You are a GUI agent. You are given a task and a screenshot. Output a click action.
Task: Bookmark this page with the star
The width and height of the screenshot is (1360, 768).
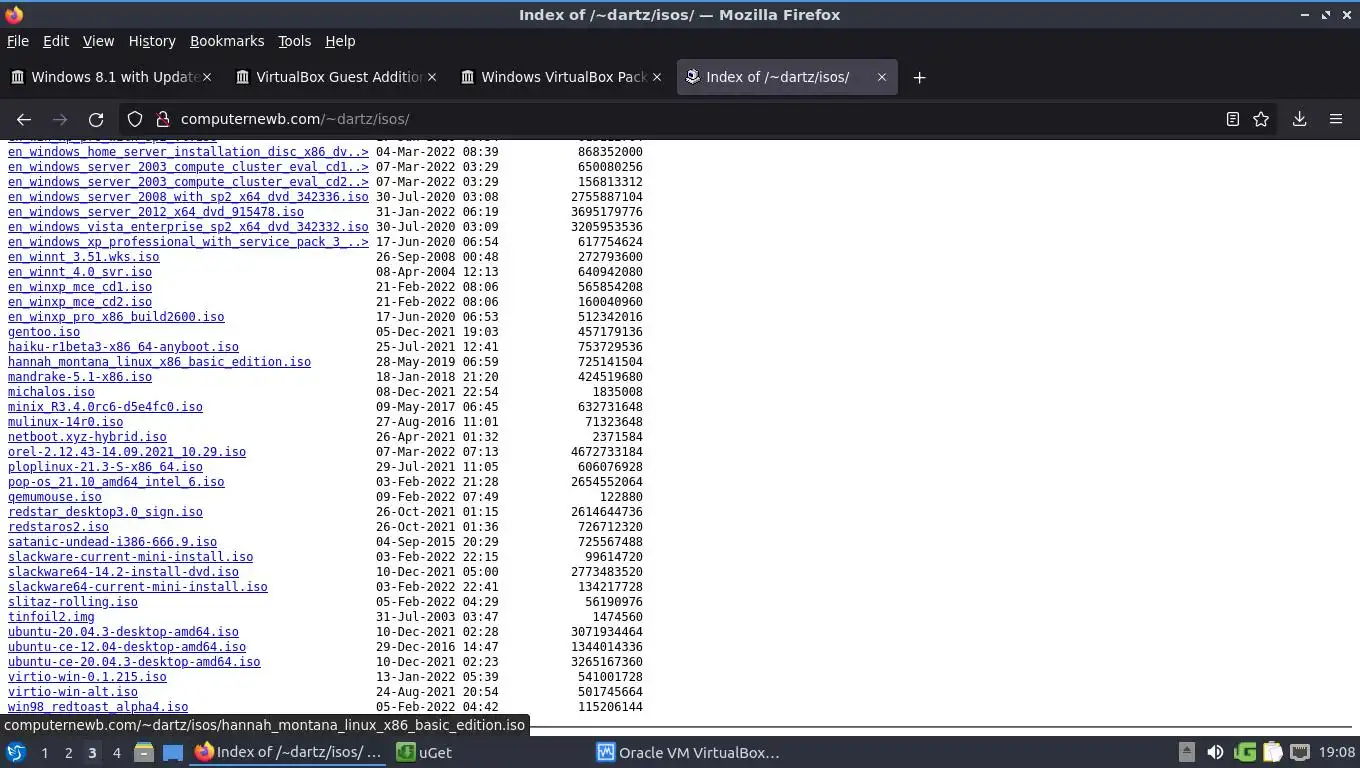[x=1261, y=119]
